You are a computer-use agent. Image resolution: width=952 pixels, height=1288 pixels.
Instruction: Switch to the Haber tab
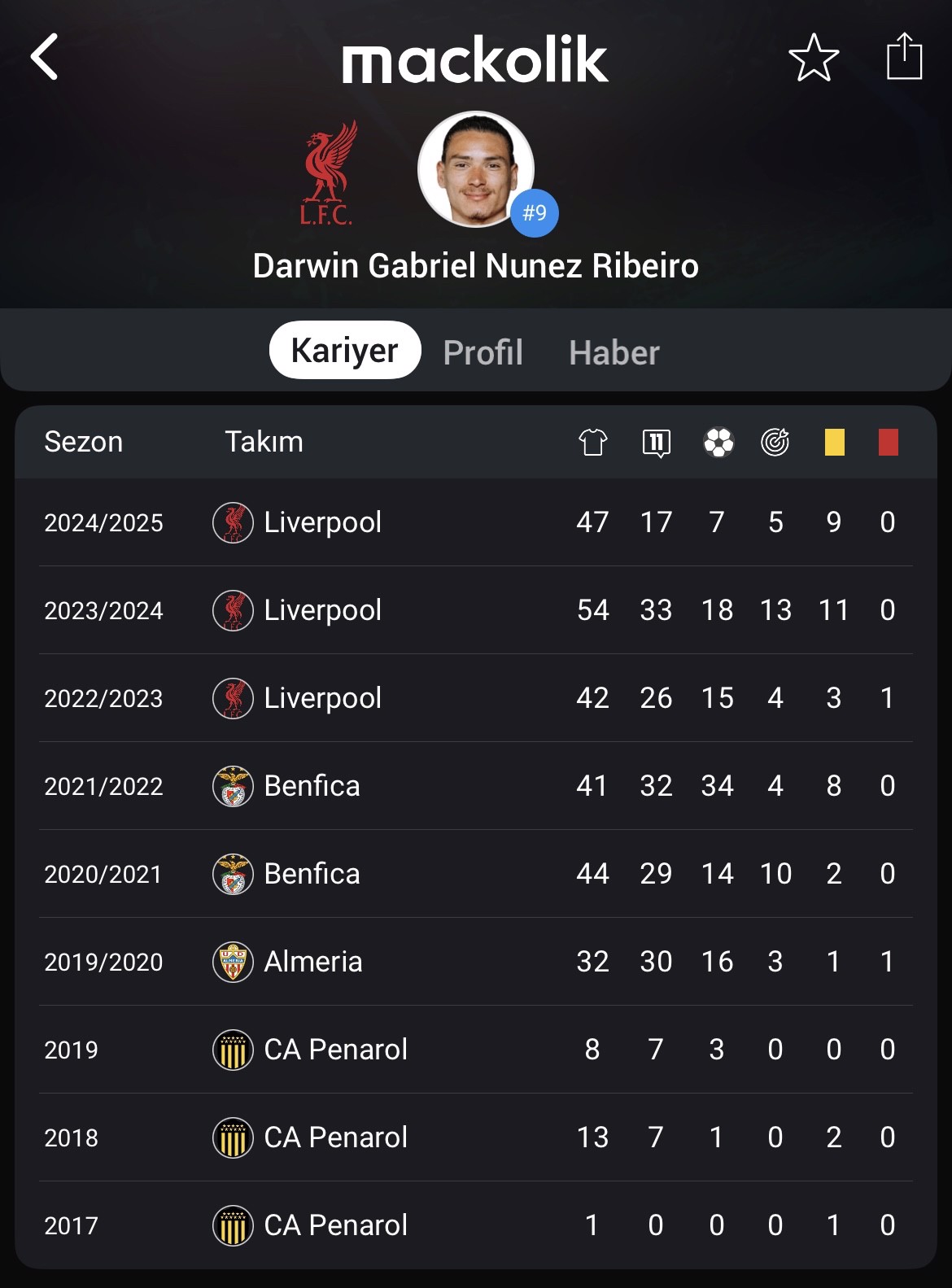614,352
